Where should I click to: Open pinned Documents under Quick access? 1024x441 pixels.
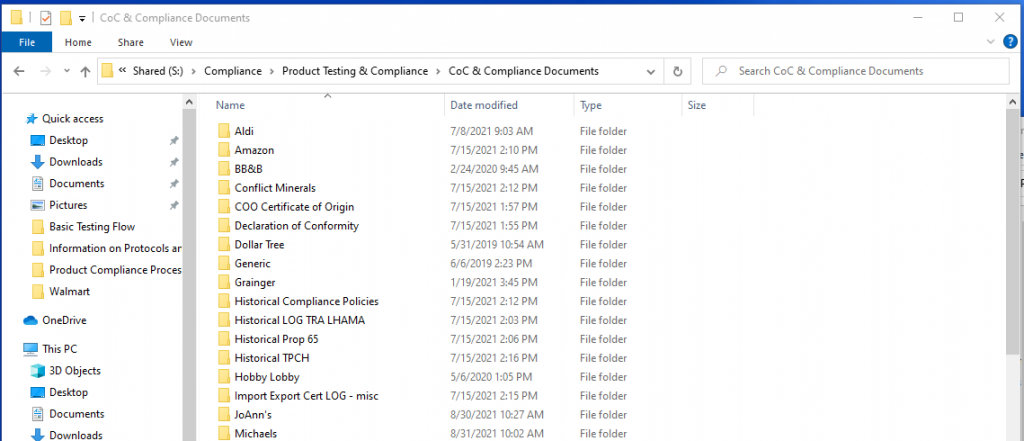point(76,184)
